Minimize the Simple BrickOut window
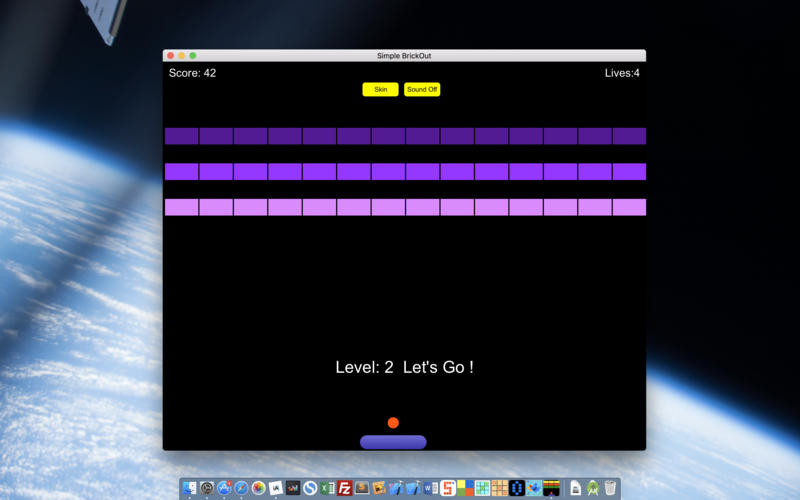 [182, 56]
